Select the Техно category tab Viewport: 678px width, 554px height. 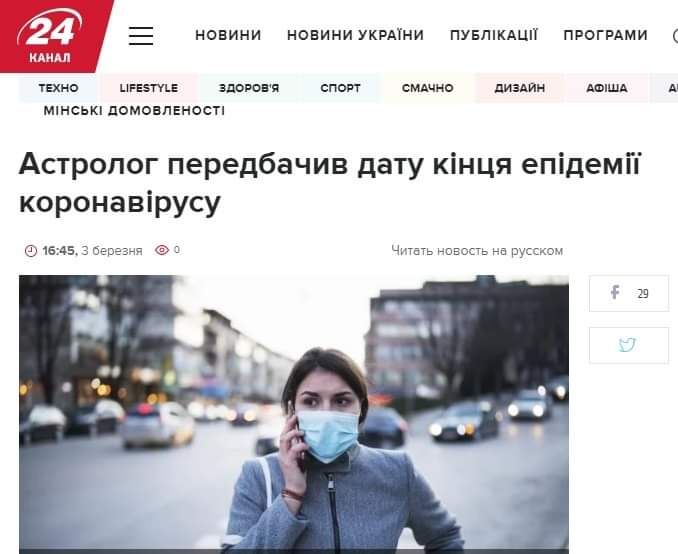[x=58, y=88]
